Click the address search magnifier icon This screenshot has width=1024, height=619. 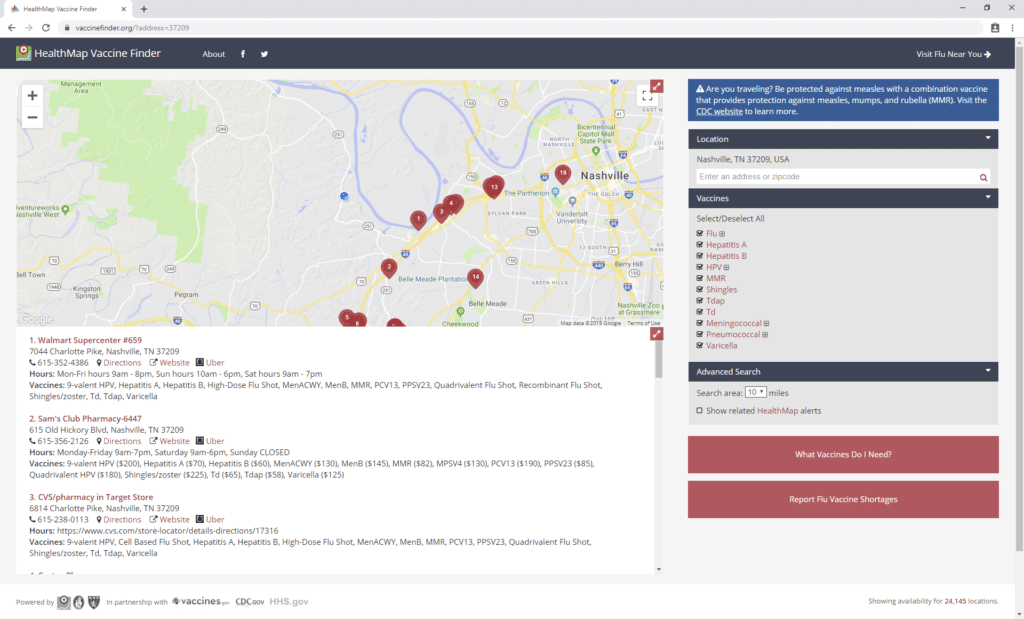coord(983,177)
